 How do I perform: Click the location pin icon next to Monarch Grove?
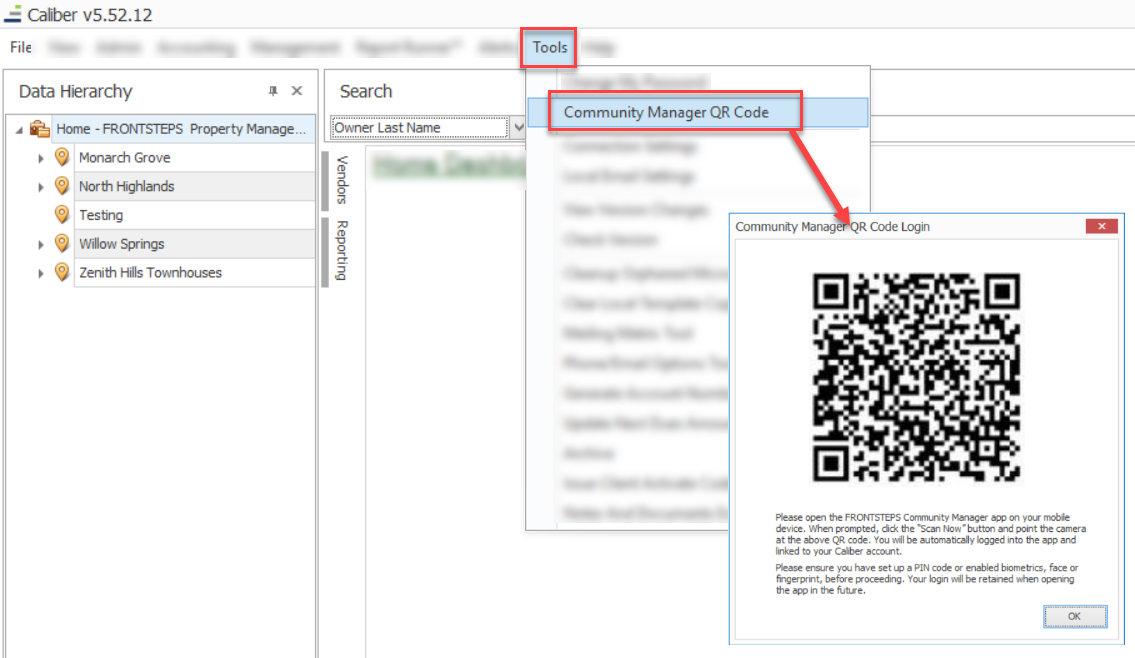tap(61, 157)
